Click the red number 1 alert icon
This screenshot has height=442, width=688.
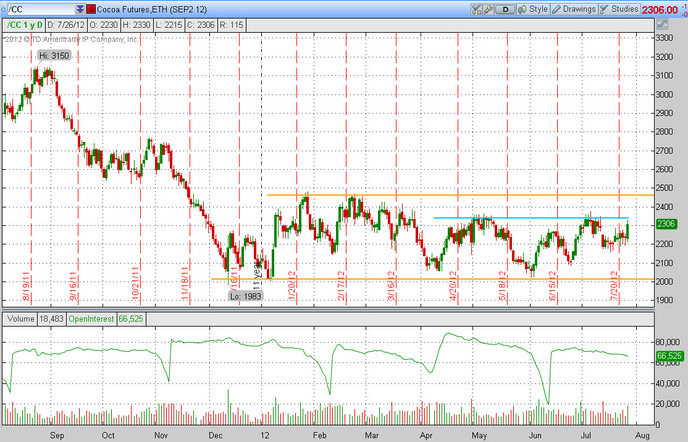point(91,9)
